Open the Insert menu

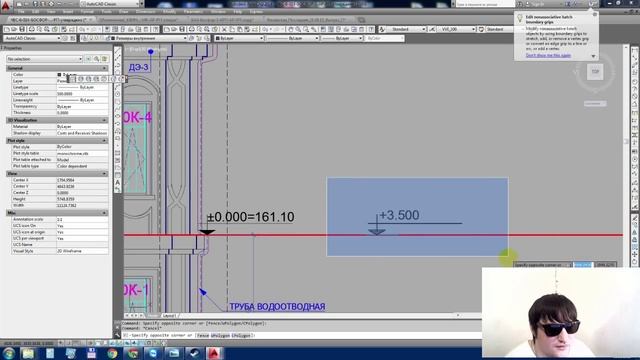tap(68, 12)
